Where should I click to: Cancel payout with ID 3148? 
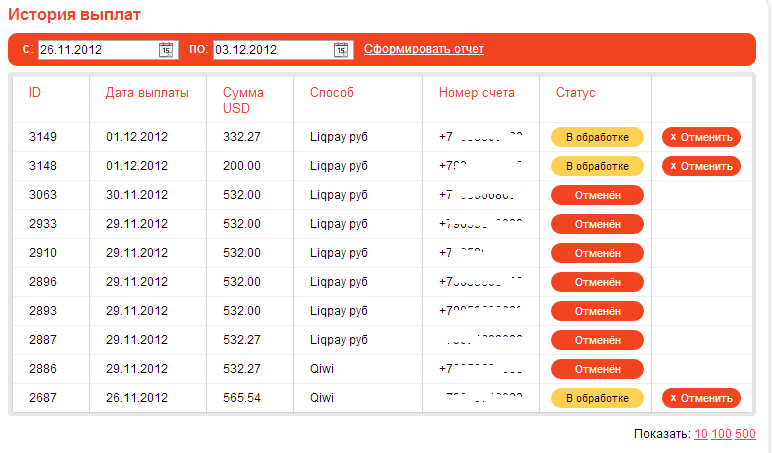click(701, 166)
